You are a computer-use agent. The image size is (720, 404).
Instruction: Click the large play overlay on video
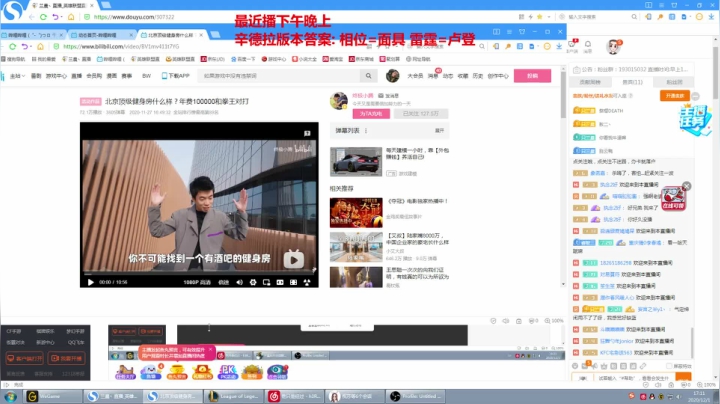(293, 259)
